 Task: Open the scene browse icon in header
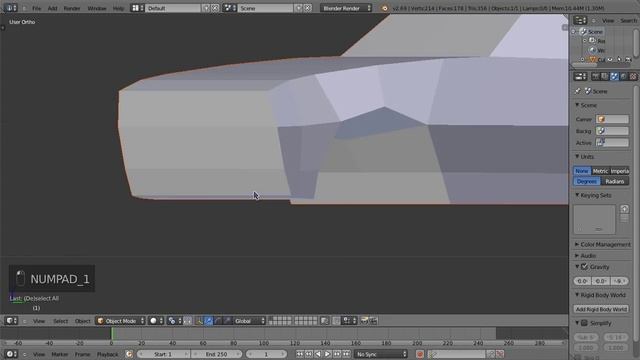[x=229, y=8]
